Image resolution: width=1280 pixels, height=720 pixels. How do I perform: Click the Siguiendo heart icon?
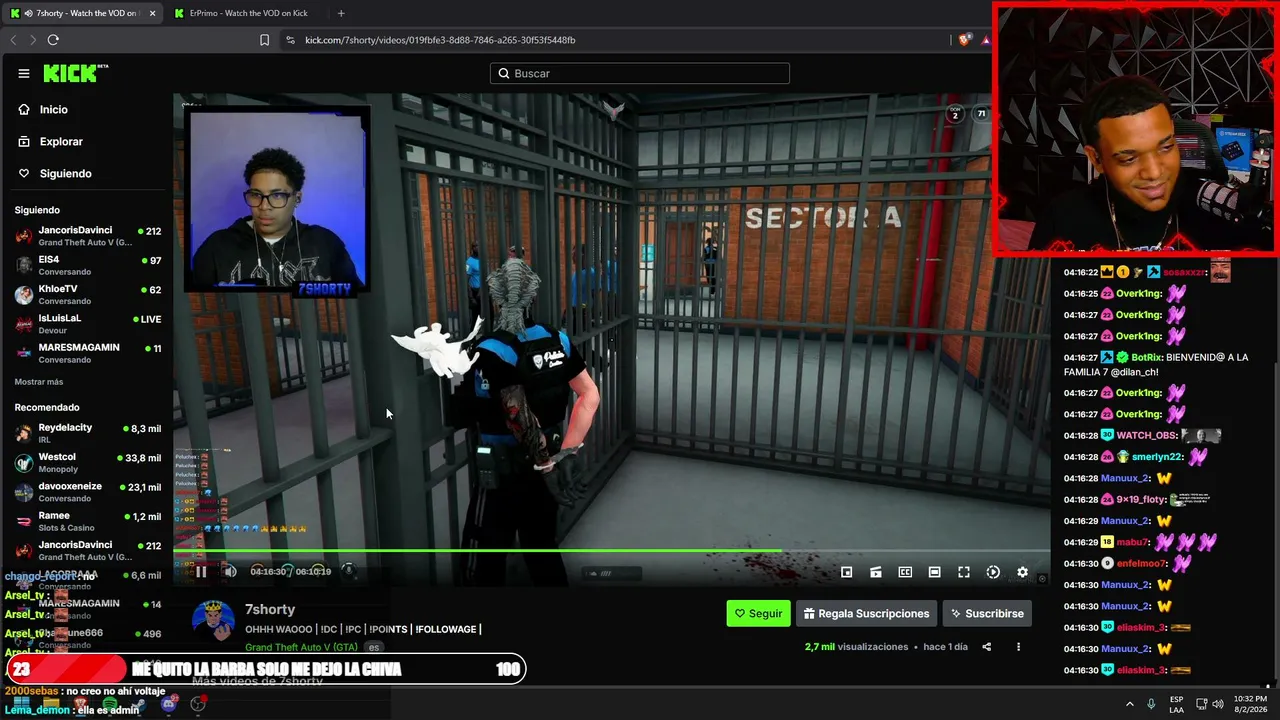[24, 174]
